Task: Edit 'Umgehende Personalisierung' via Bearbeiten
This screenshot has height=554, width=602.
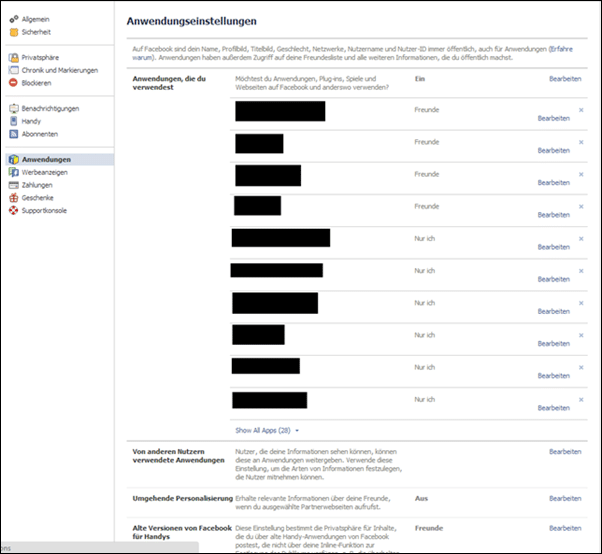Action: click(565, 498)
